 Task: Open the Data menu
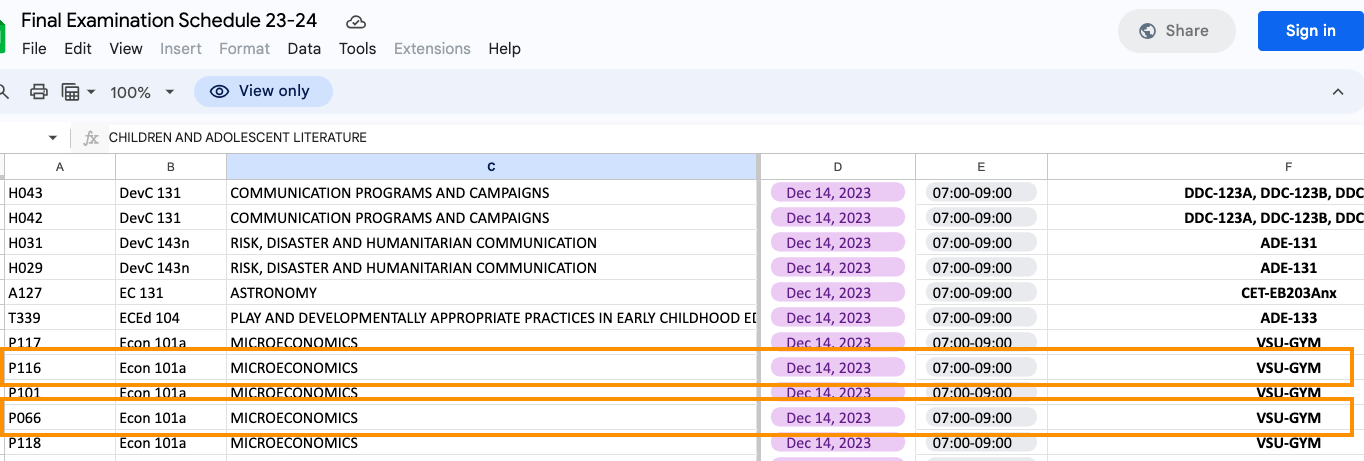(304, 49)
